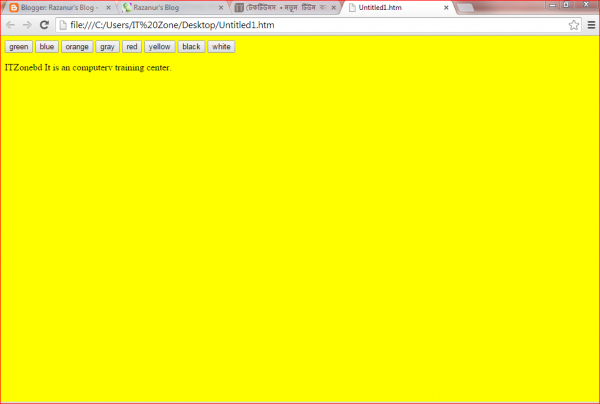Click the white button
This screenshot has height=404, width=600.
pyautogui.click(x=221, y=47)
